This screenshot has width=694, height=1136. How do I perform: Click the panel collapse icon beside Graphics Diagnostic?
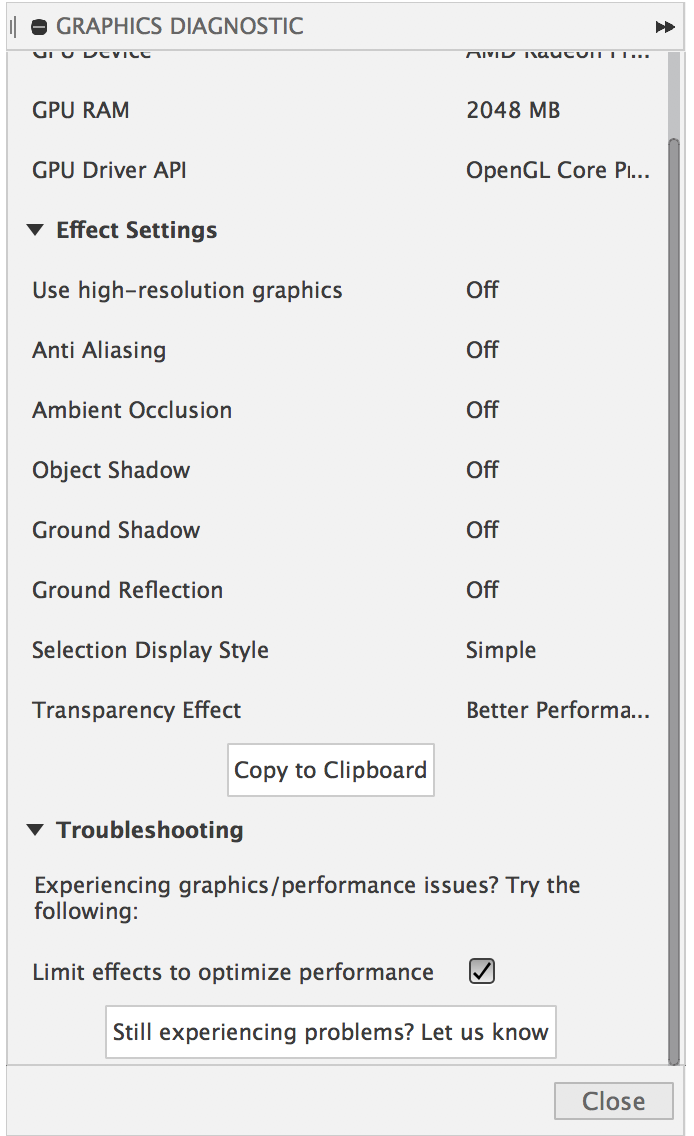pos(38,27)
